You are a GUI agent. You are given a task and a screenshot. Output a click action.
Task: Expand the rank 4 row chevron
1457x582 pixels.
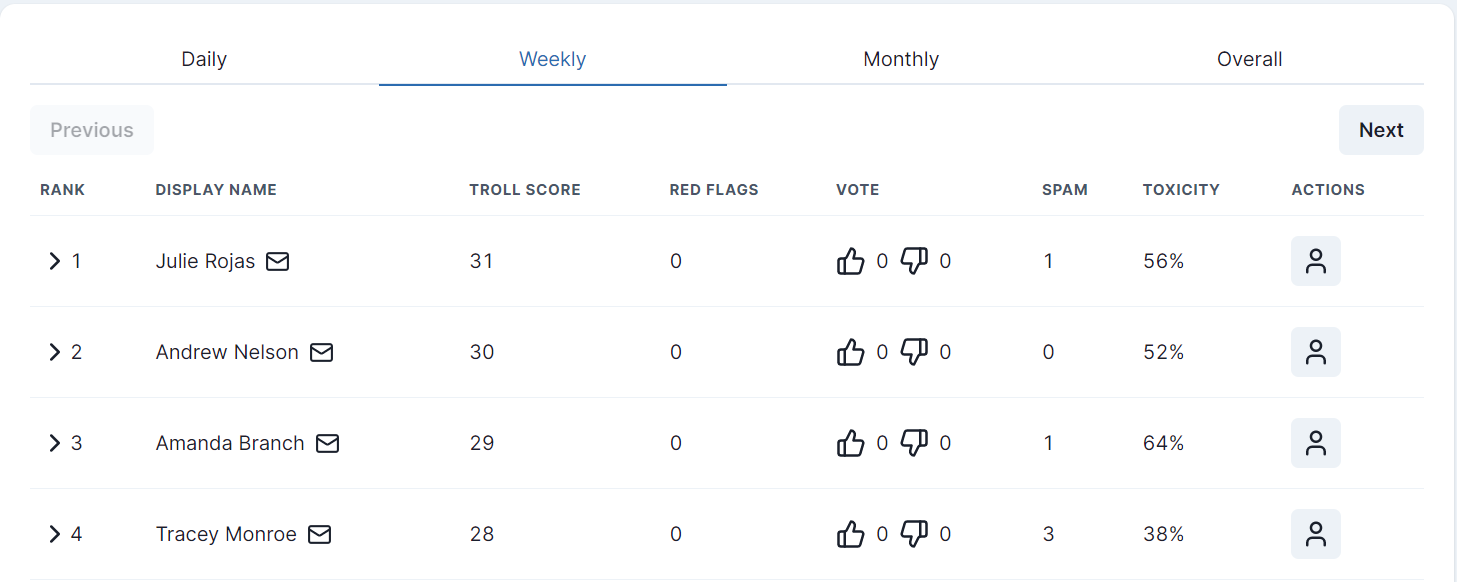coord(55,534)
